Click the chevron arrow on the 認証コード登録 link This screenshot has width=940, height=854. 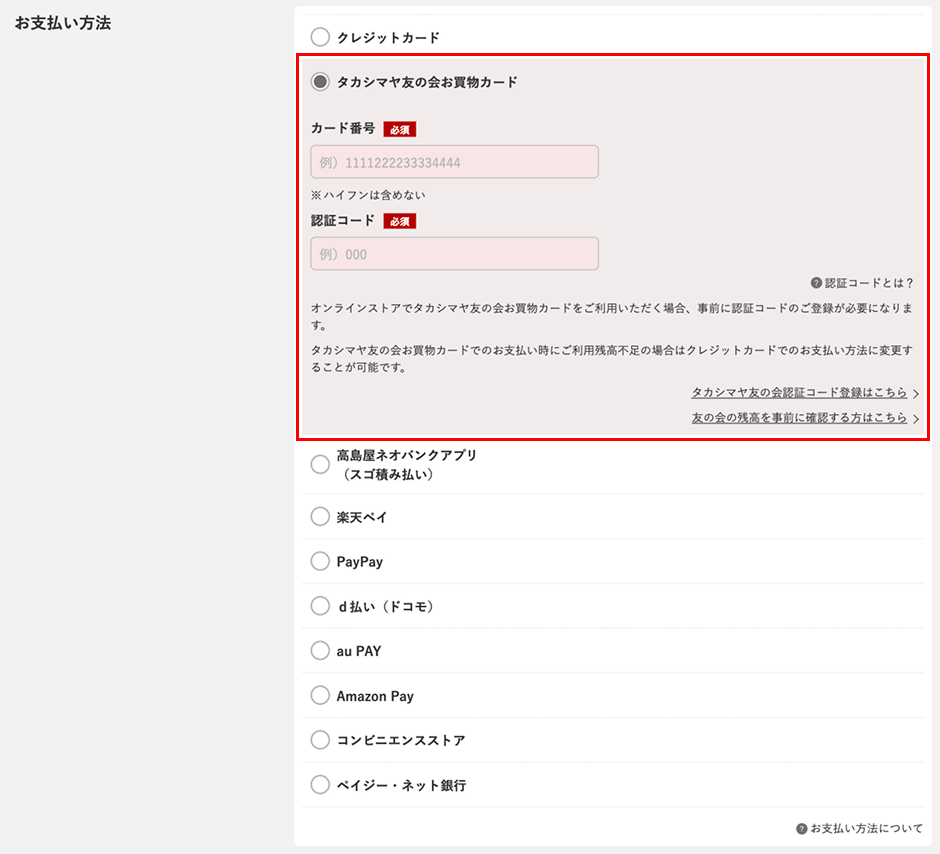(x=916, y=393)
